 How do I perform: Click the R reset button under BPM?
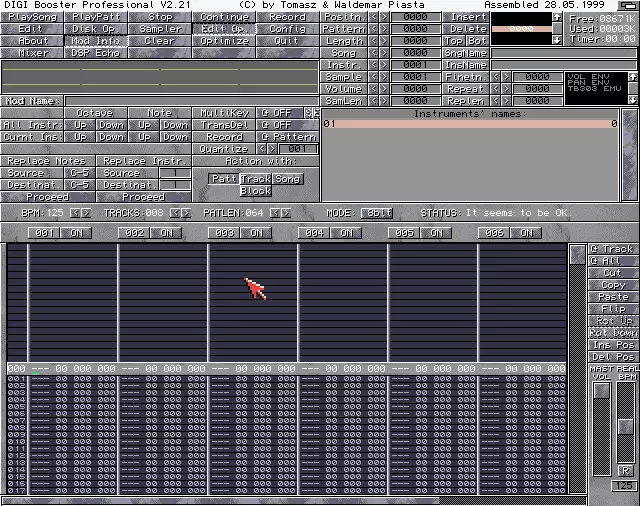coord(625,471)
